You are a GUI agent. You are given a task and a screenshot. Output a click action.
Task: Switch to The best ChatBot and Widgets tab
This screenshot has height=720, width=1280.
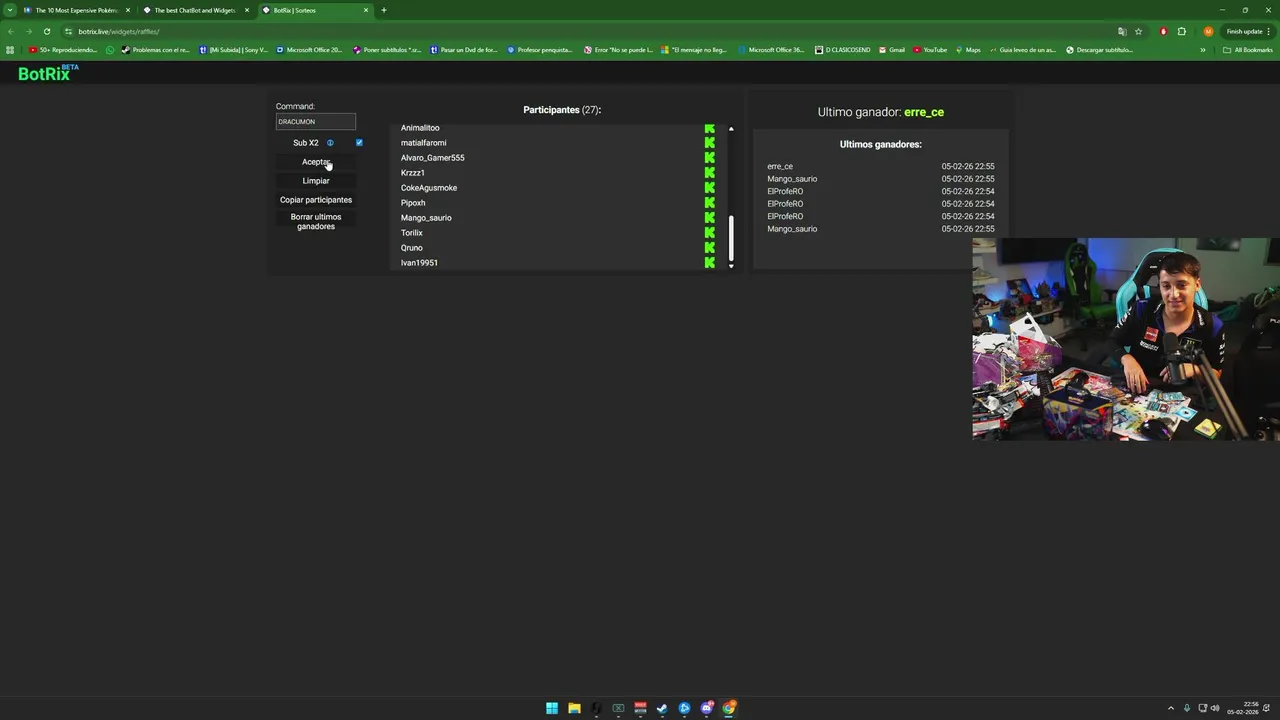point(195,10)
